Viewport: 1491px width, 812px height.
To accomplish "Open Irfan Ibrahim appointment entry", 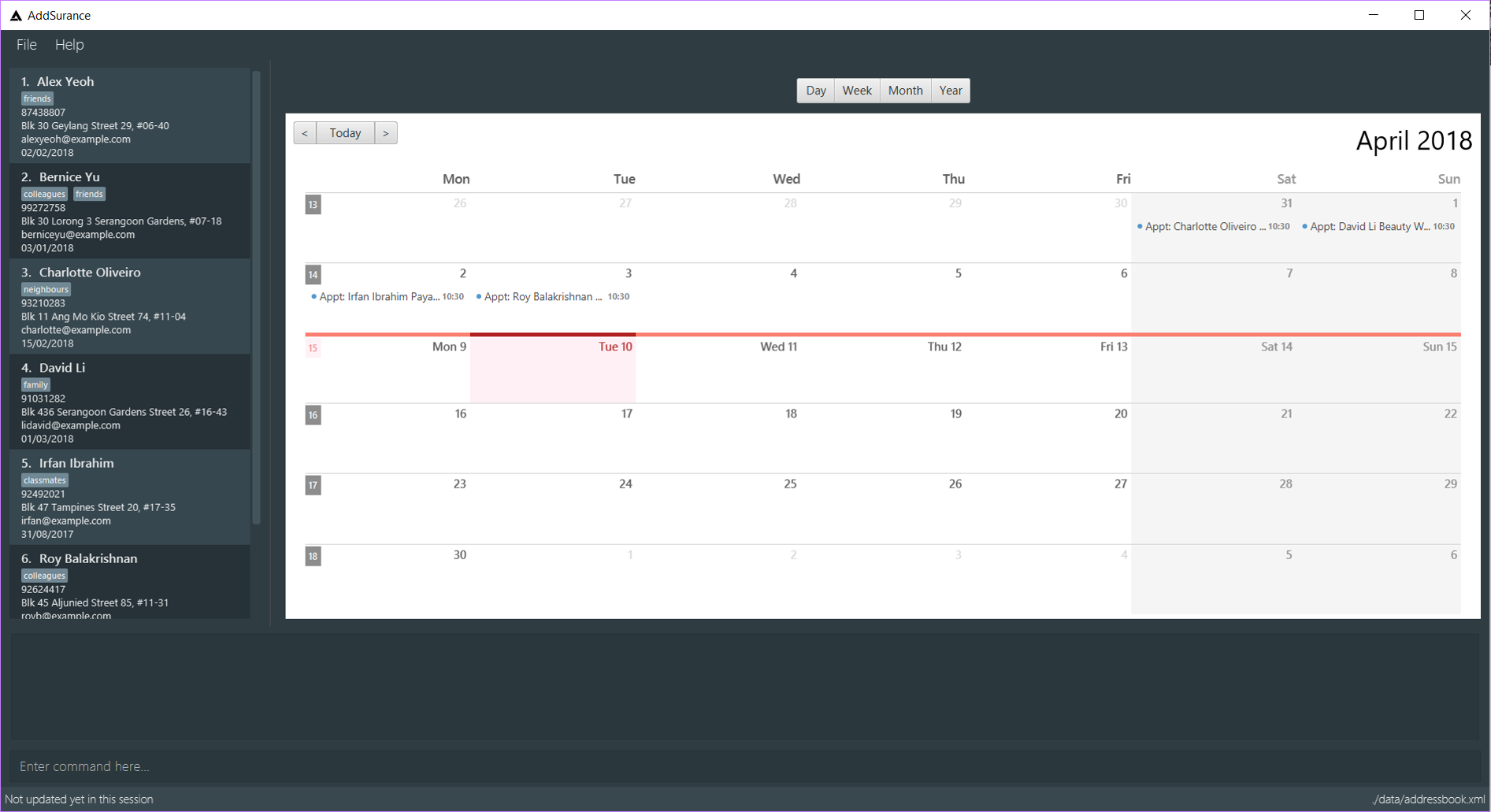I will pyautogui.click(x=388, y=297).
